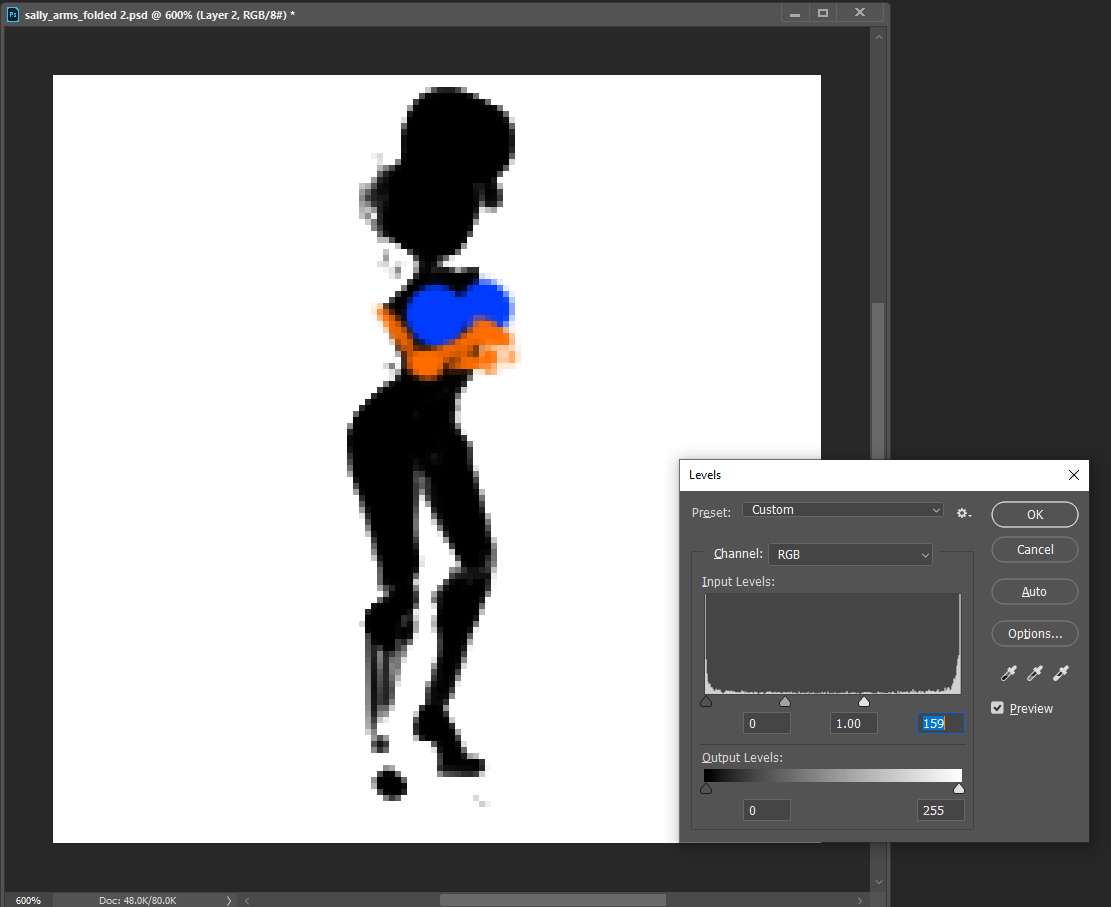This screenshot has width=1111, height=907.
Task: Close the Levels dialog with X
Action: pos(1074,475)
